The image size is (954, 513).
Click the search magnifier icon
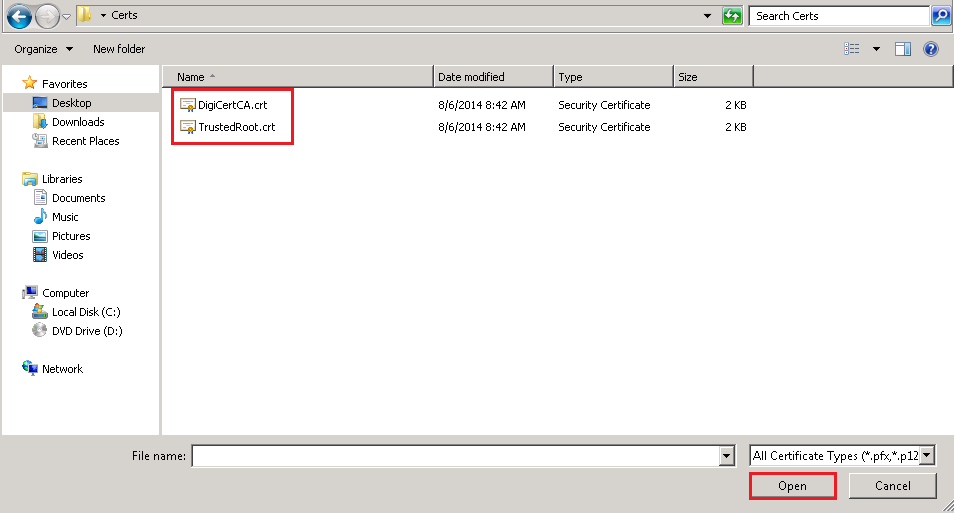pos(940,16)
